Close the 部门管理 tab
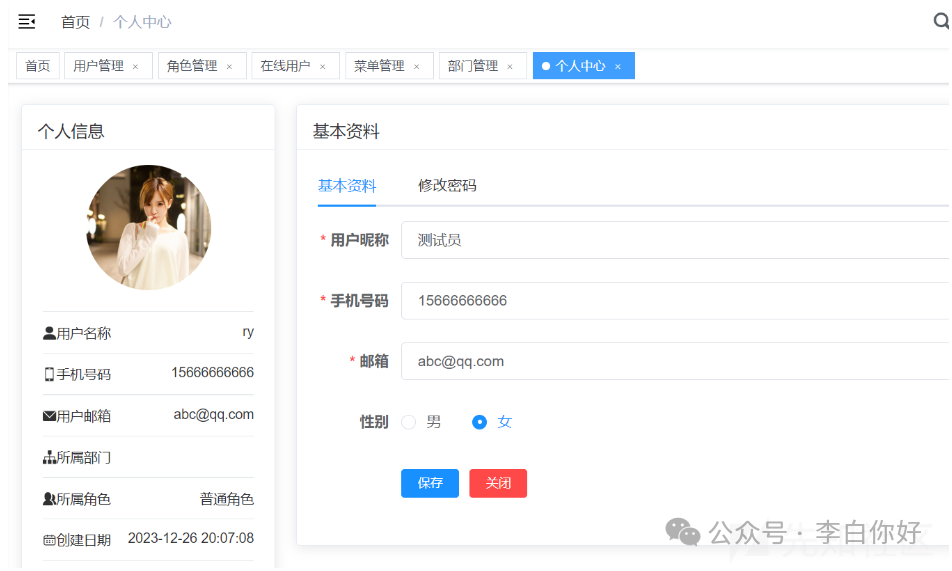The height and width of the screenshot is (571, 952). 510,67
